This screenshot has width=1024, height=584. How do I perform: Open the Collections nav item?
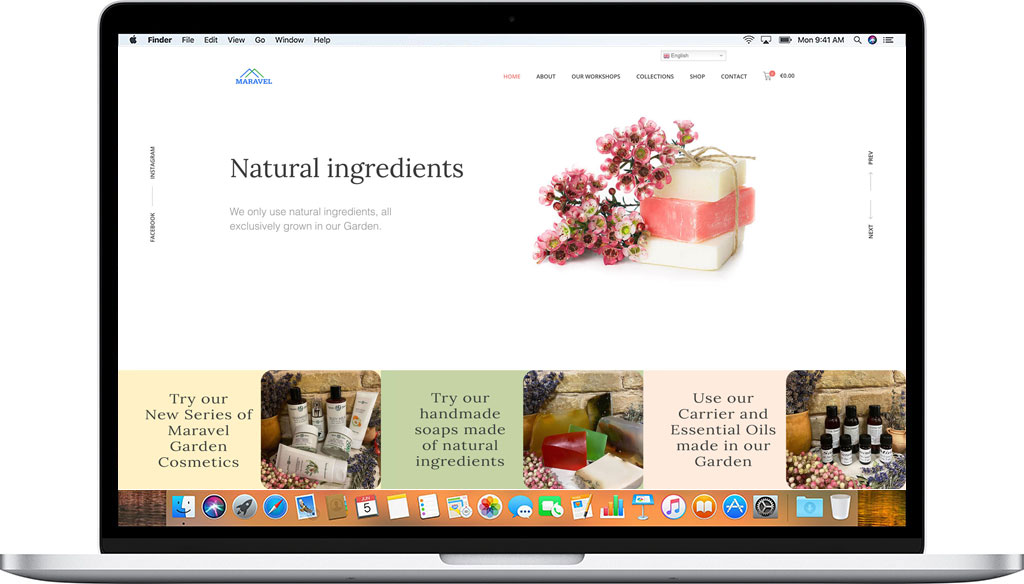tap(655, 77)
